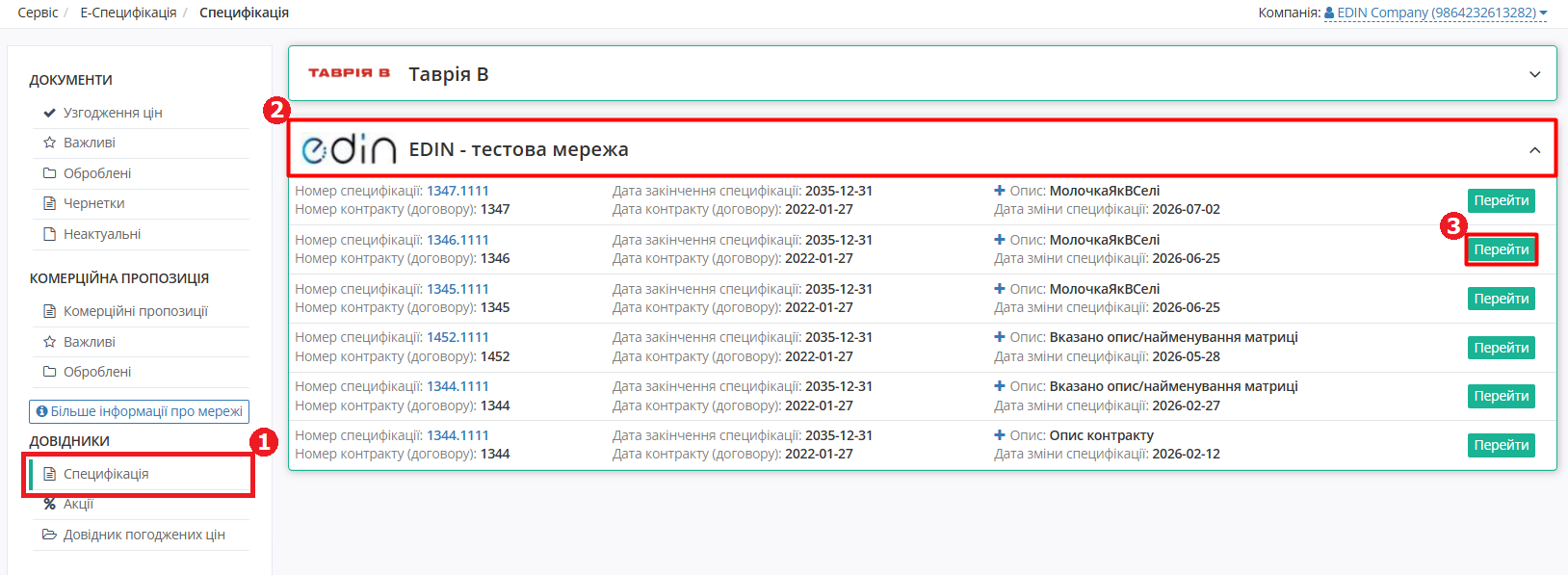The height and width of the screenshot is (575, 1568).
Task: Click the Опис контракту description text
Action: coord(1102,435)
